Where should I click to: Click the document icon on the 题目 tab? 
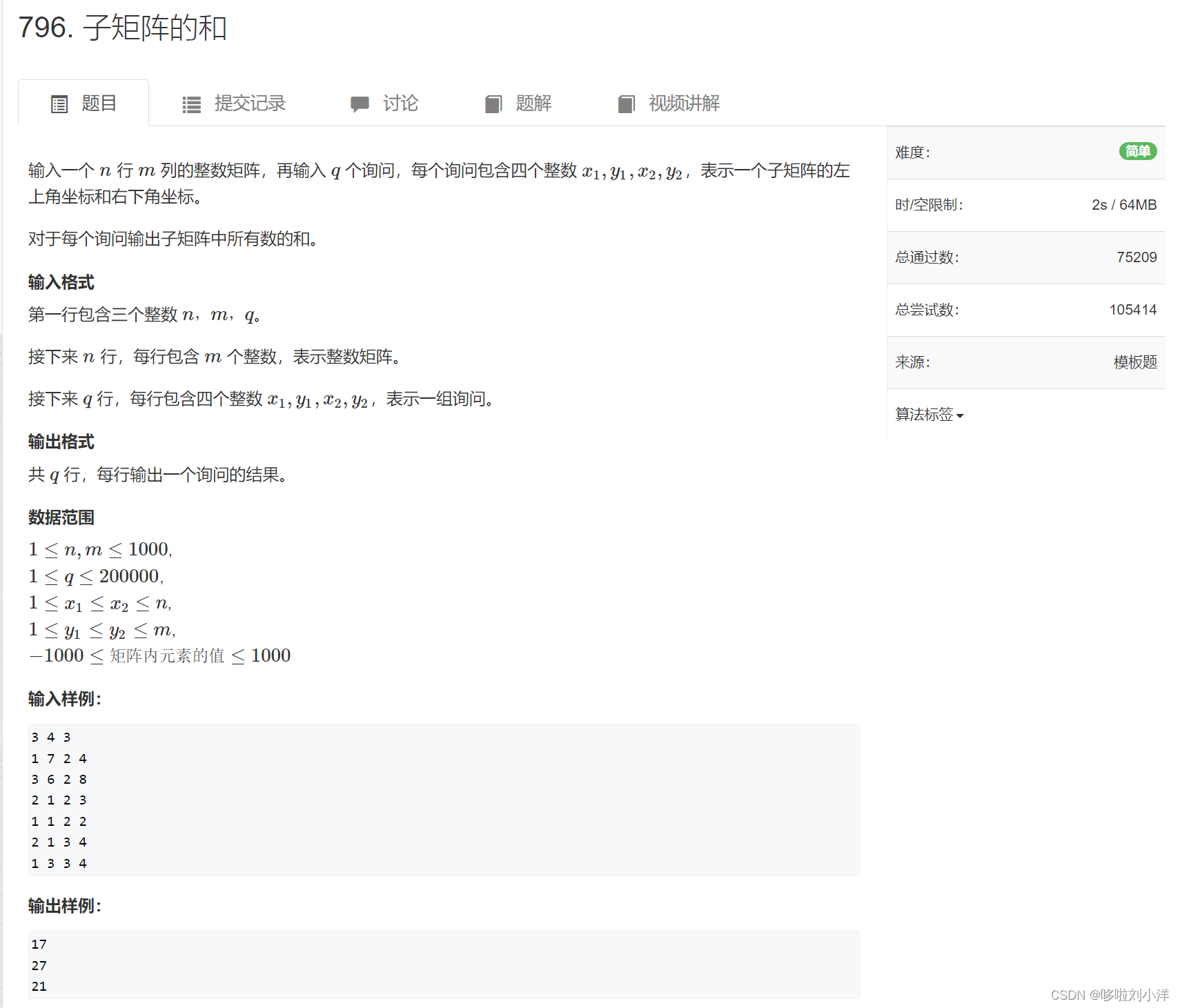59,103
